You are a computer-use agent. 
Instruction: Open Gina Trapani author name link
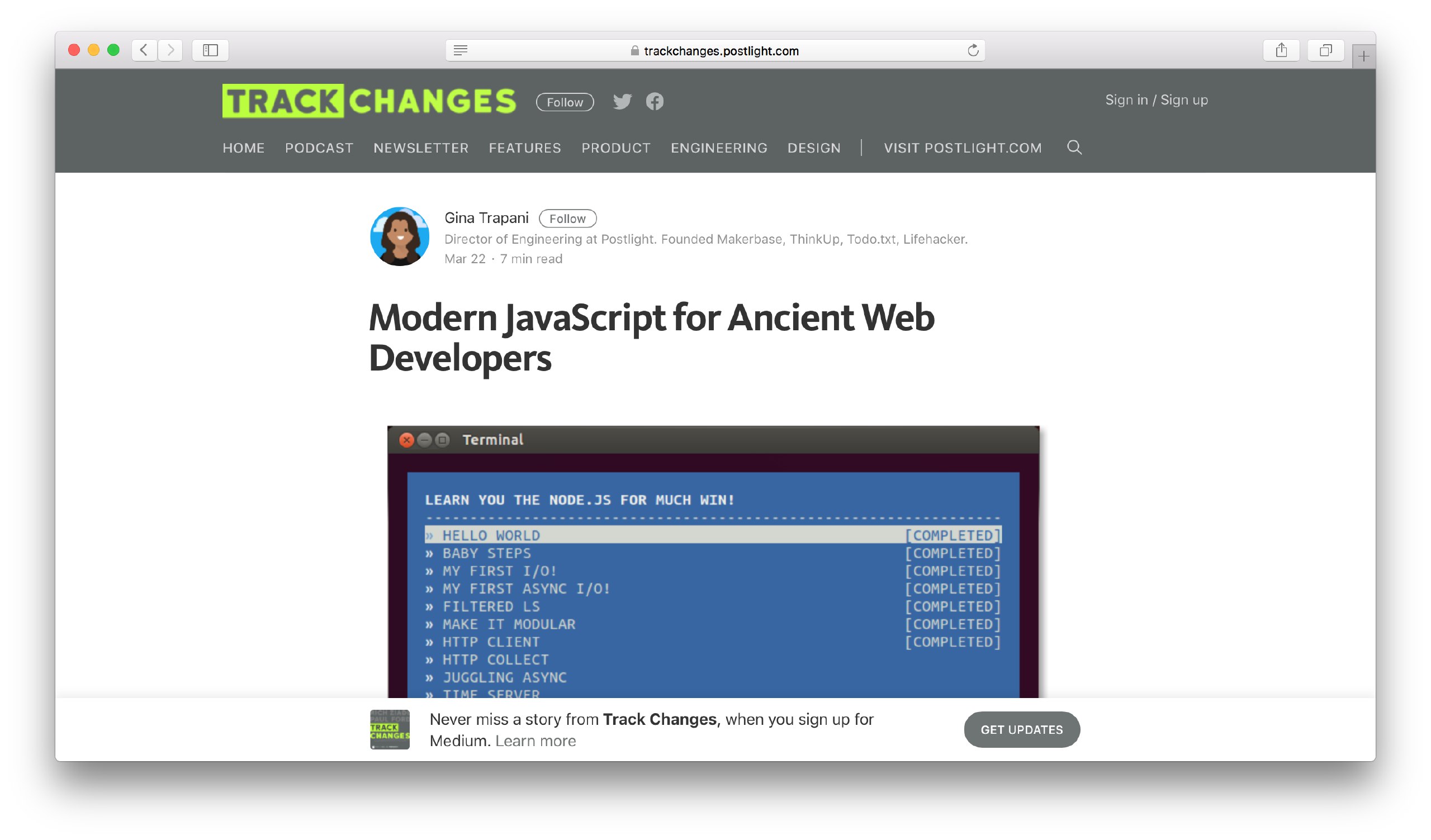[486, 218]
